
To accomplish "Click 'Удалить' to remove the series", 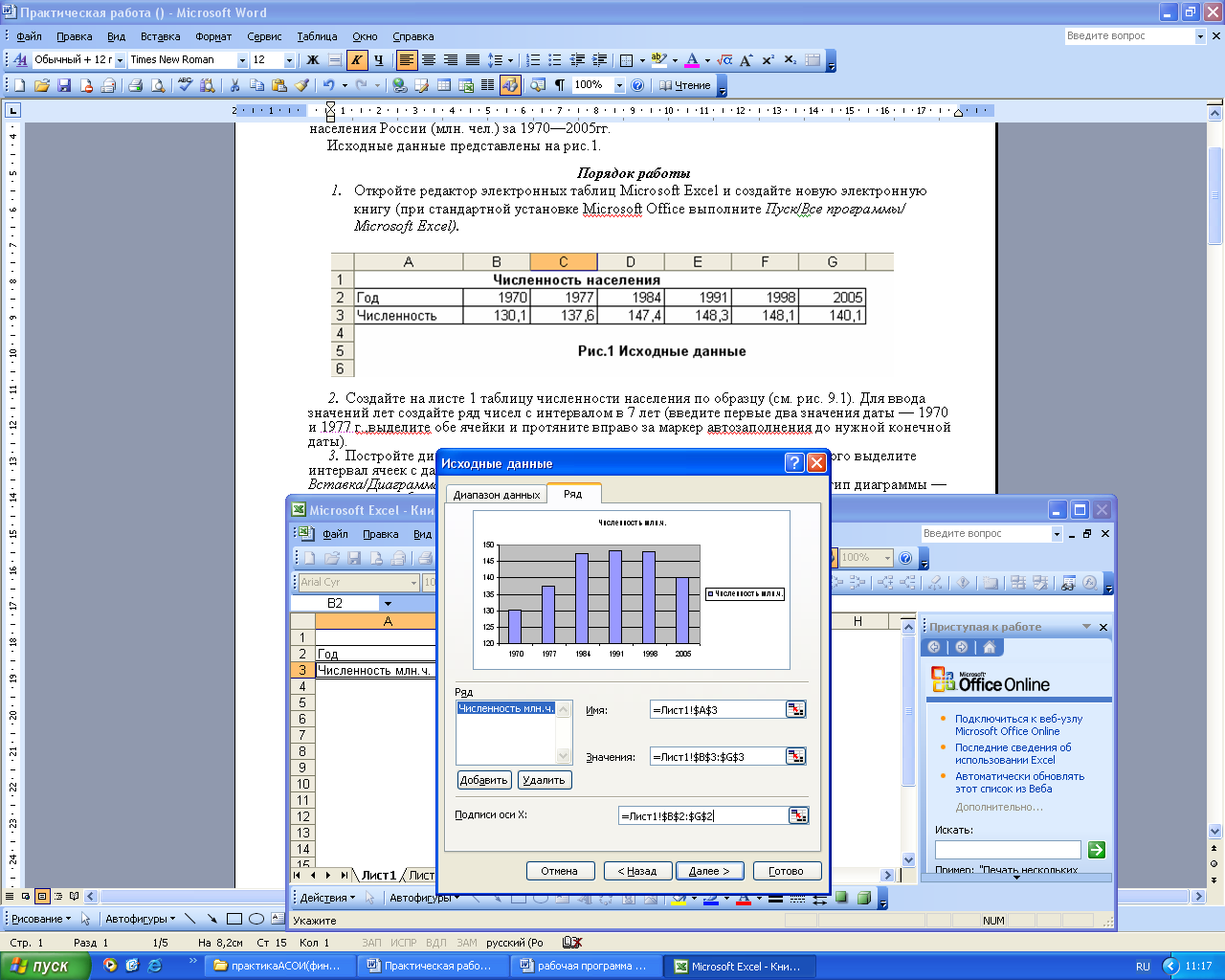I will pyautogui.click(x=544, y=780).
